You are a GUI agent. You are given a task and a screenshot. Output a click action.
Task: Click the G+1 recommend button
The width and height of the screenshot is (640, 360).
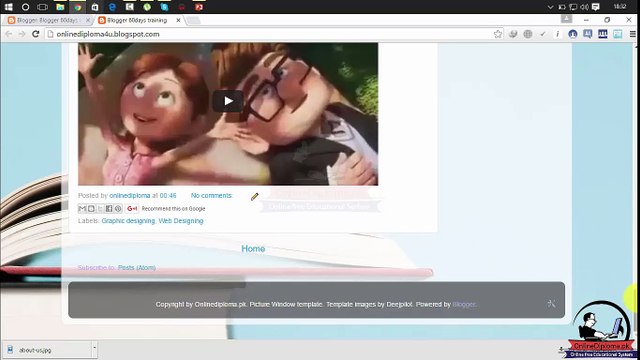132,209
